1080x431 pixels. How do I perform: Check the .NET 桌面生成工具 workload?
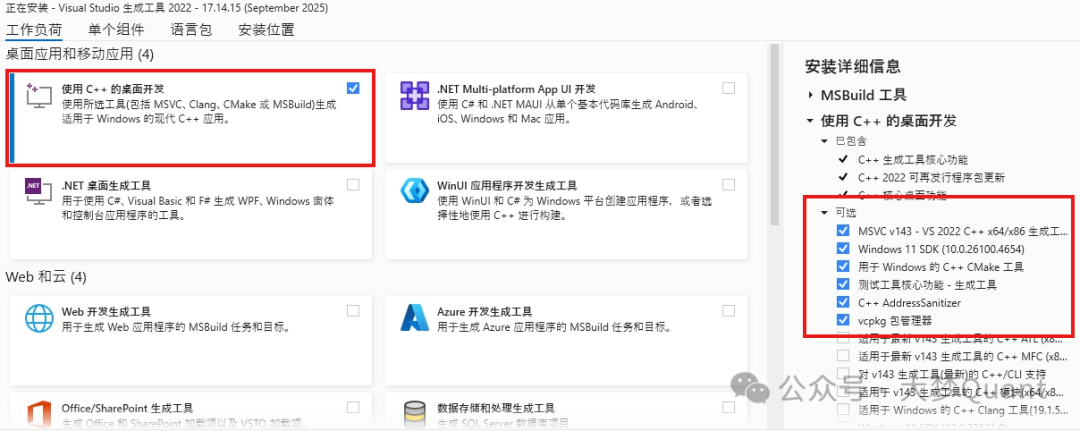(353, 185)
